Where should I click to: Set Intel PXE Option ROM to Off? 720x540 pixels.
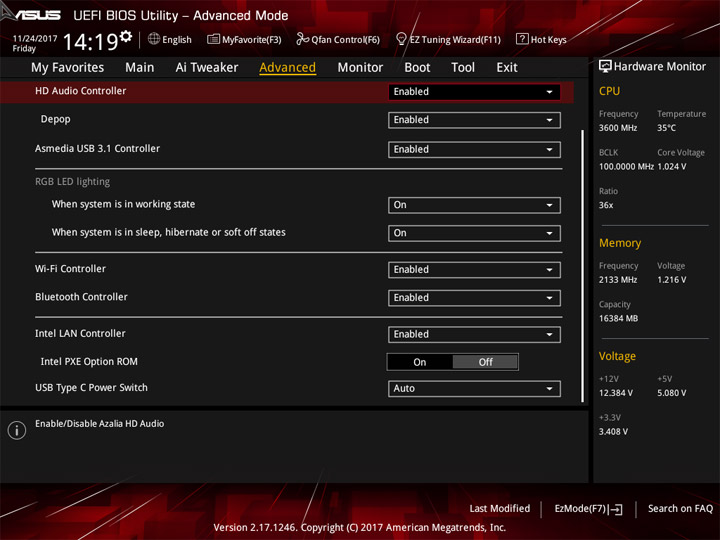pyautogui.click(x=485, y=362)
